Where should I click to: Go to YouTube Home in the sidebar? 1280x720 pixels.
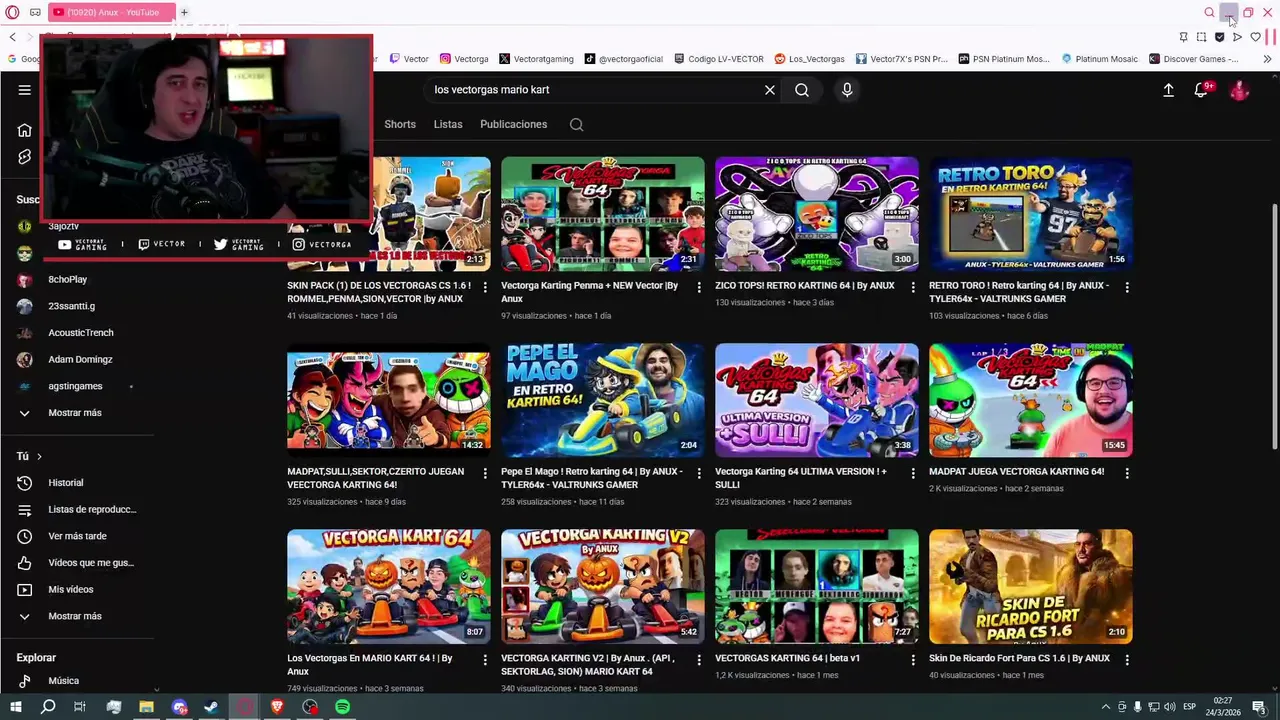(x=24, y=130)
